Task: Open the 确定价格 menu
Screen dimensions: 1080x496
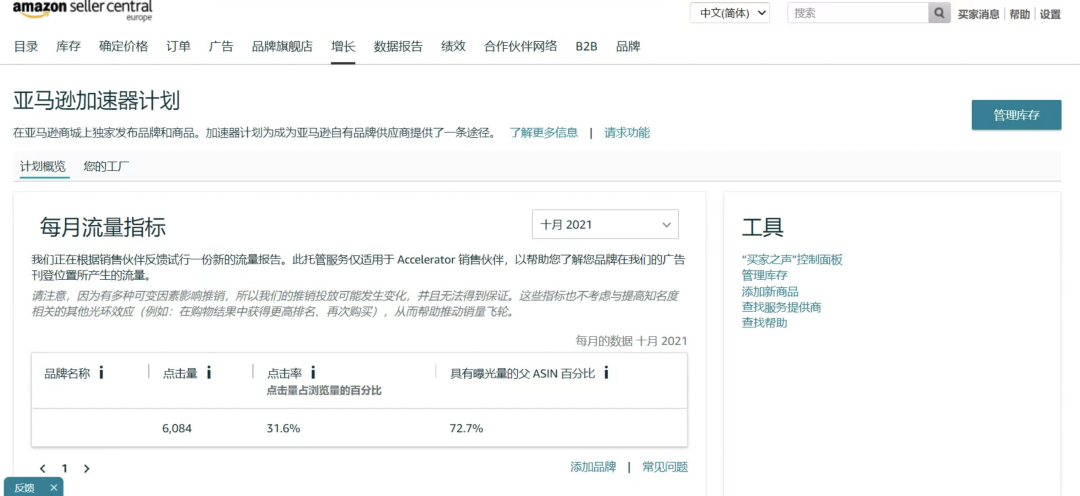Action: pos(123,47)
